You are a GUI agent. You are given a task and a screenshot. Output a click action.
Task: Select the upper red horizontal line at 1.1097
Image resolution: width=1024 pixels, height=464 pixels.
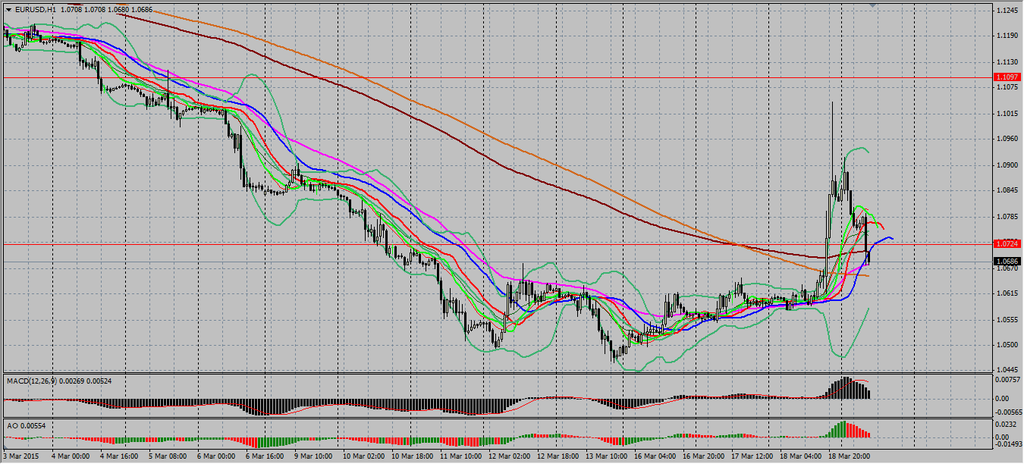pos(500,76)
